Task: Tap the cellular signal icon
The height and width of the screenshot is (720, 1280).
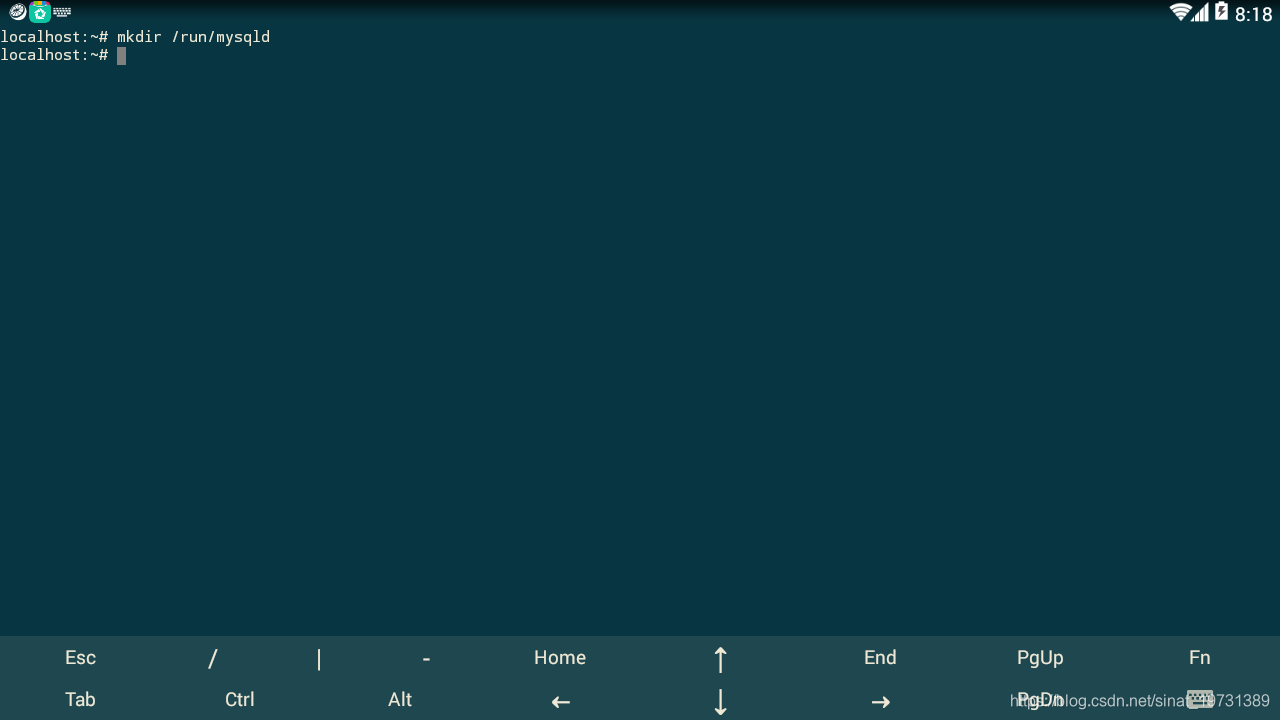Action: pyautogui.click(x=1200, y=12)
